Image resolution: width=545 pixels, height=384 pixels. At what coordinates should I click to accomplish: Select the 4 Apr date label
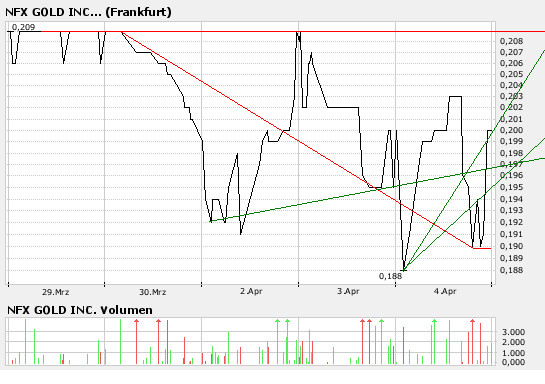point(445,291)
